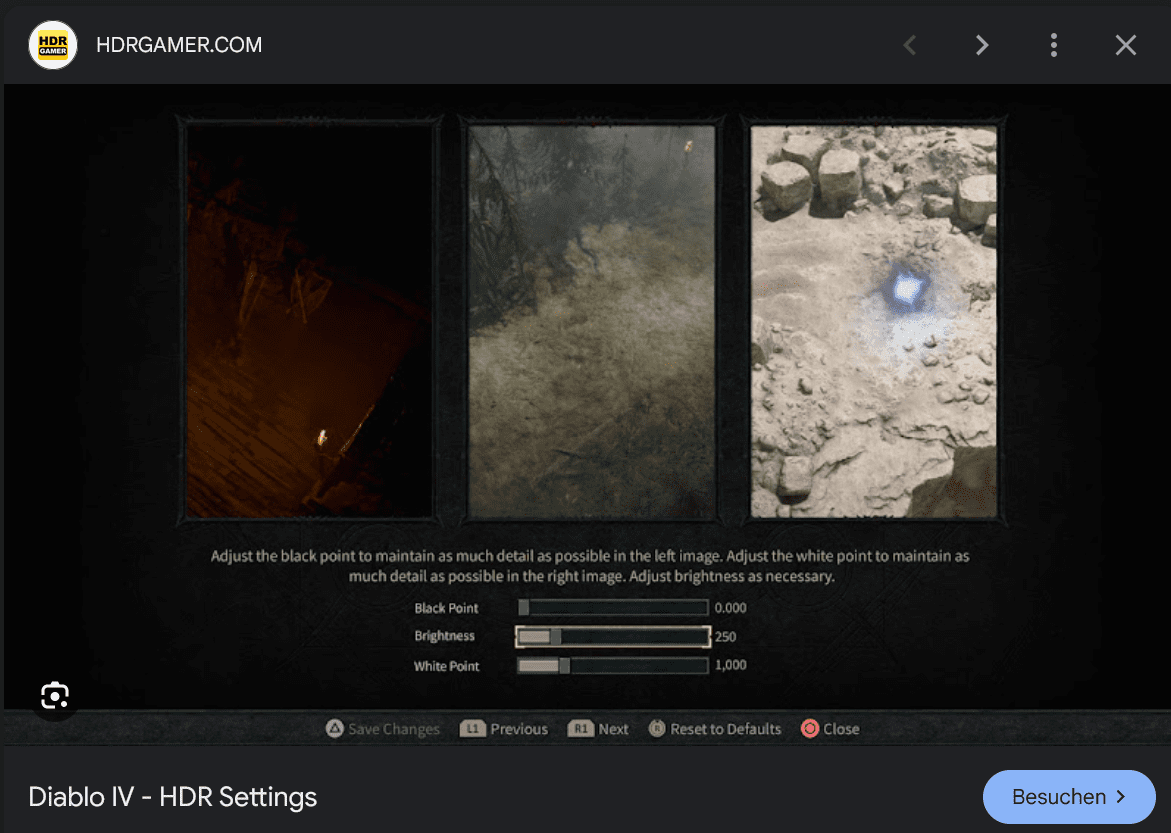1171x833 pixels.
Task: Click Reset to Defaults label
Action: tap(725, 729)
